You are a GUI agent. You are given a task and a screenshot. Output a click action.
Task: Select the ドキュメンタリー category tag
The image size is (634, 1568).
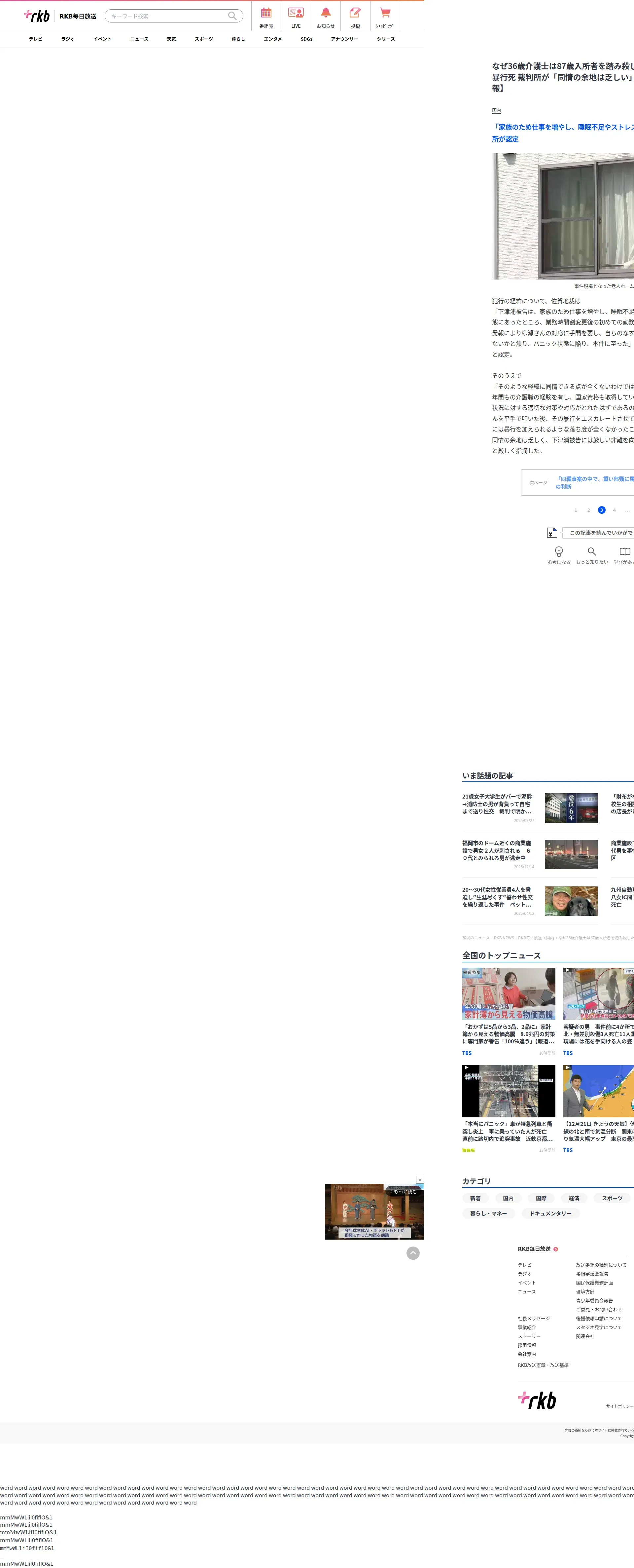pos(550,1213)
